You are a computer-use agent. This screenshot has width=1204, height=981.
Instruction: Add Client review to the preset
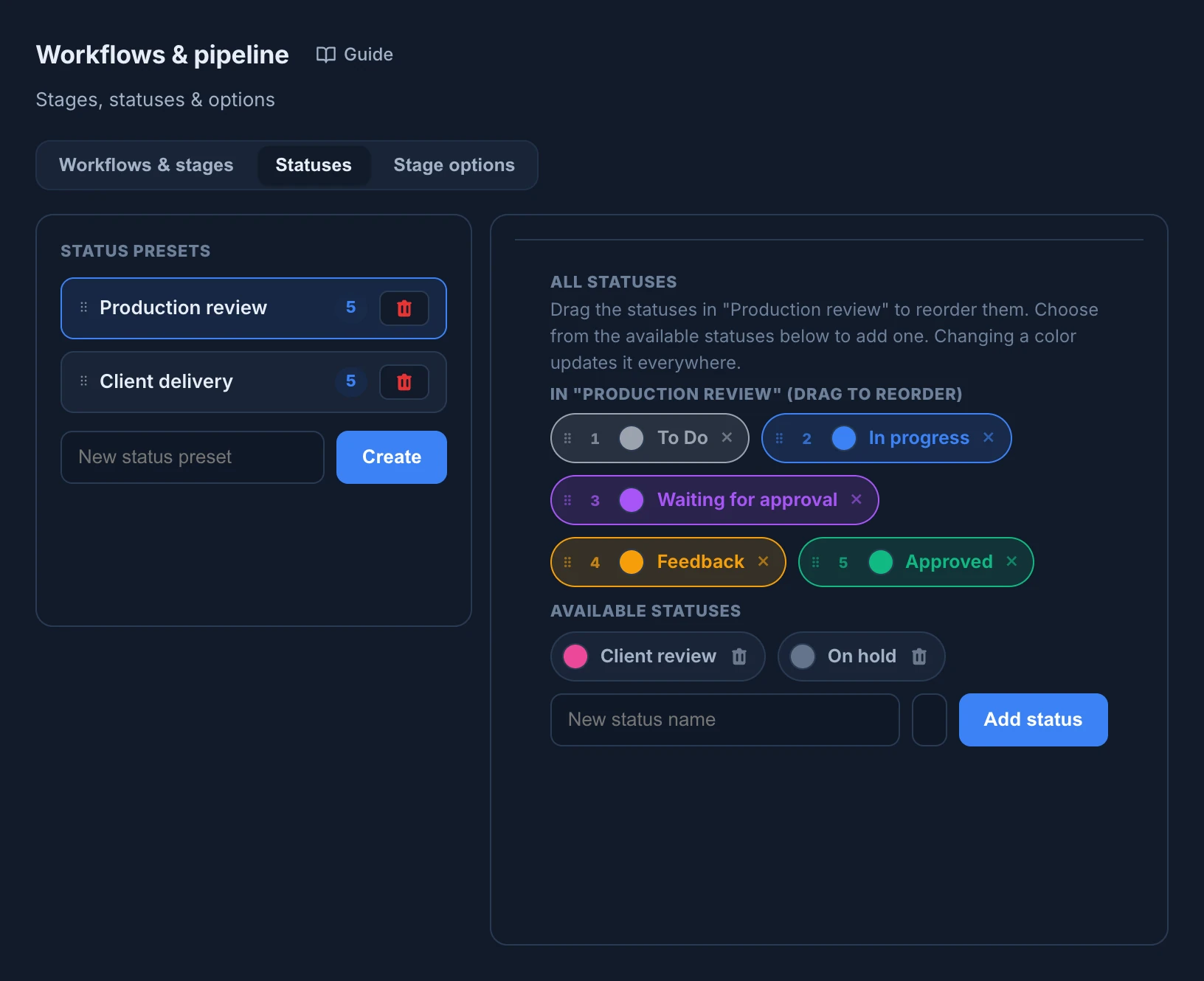pyautogui.click(x=658, y=656)
